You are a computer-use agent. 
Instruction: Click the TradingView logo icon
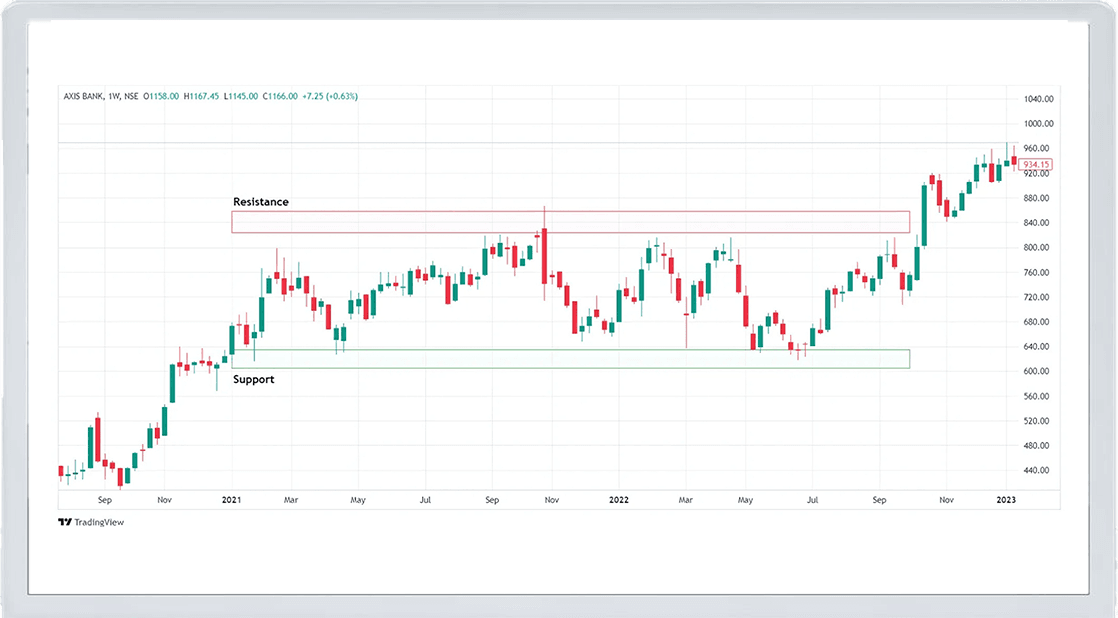point(65,522)
